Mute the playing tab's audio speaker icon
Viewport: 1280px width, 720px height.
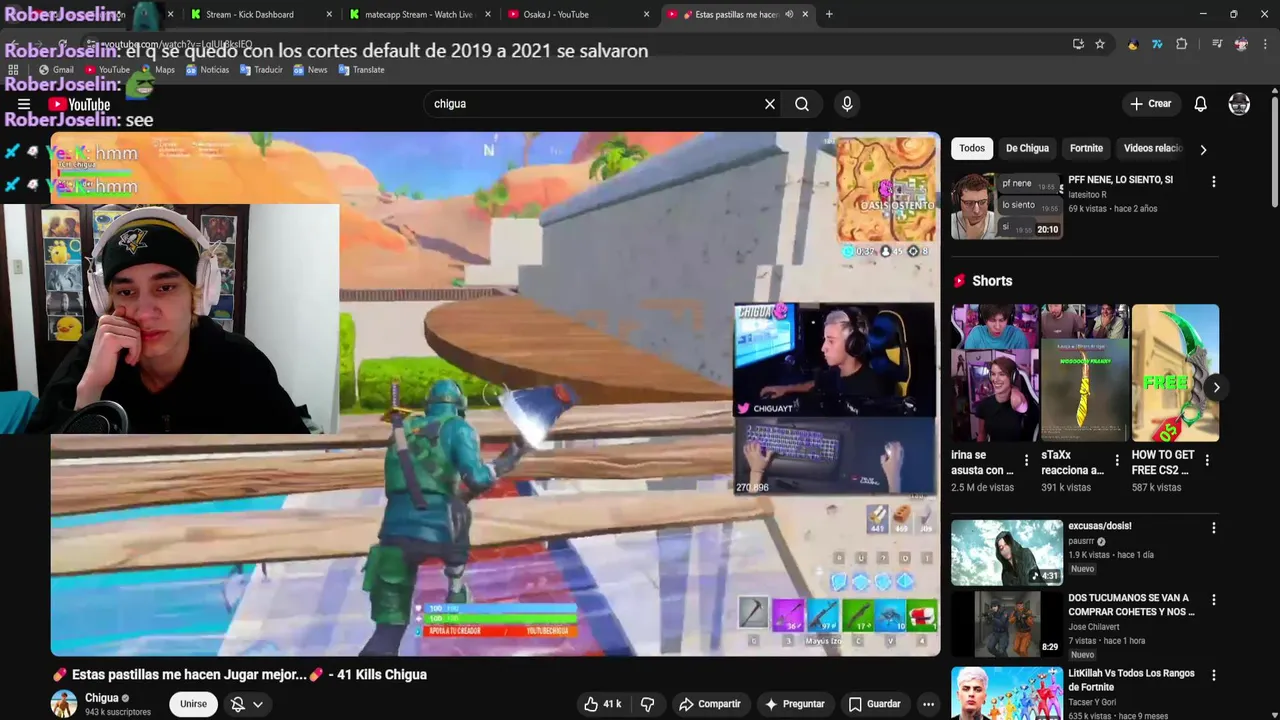click(x=789, y=14)
